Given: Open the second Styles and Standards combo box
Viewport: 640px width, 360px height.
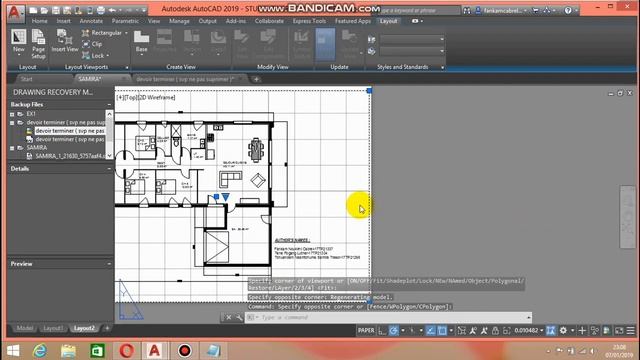Looking at the screenshot, I should coord(412,51).
